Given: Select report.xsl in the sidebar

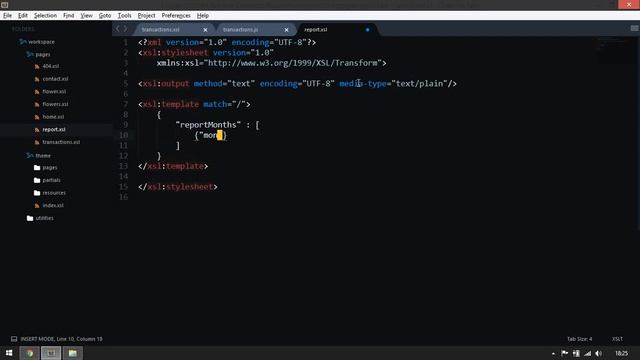Looking at the screenshot, I should (54, 129).
